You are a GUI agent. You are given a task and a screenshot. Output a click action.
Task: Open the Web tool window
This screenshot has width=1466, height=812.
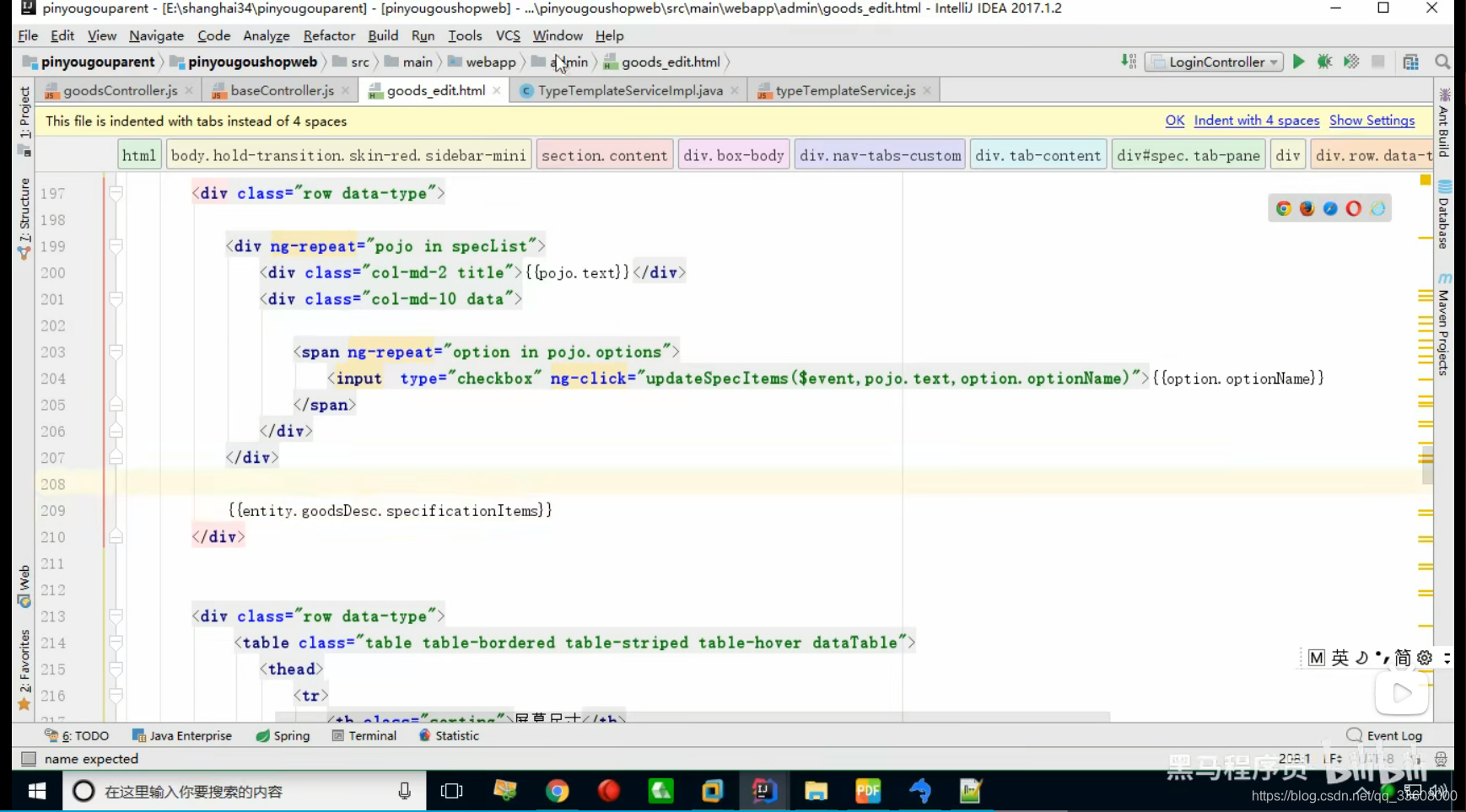click(x=24, y=586)
